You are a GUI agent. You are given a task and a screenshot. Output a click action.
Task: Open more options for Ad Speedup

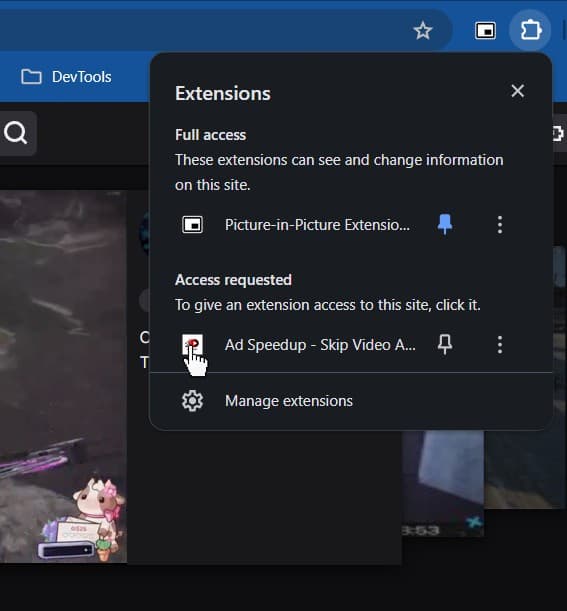pos(500,344)
